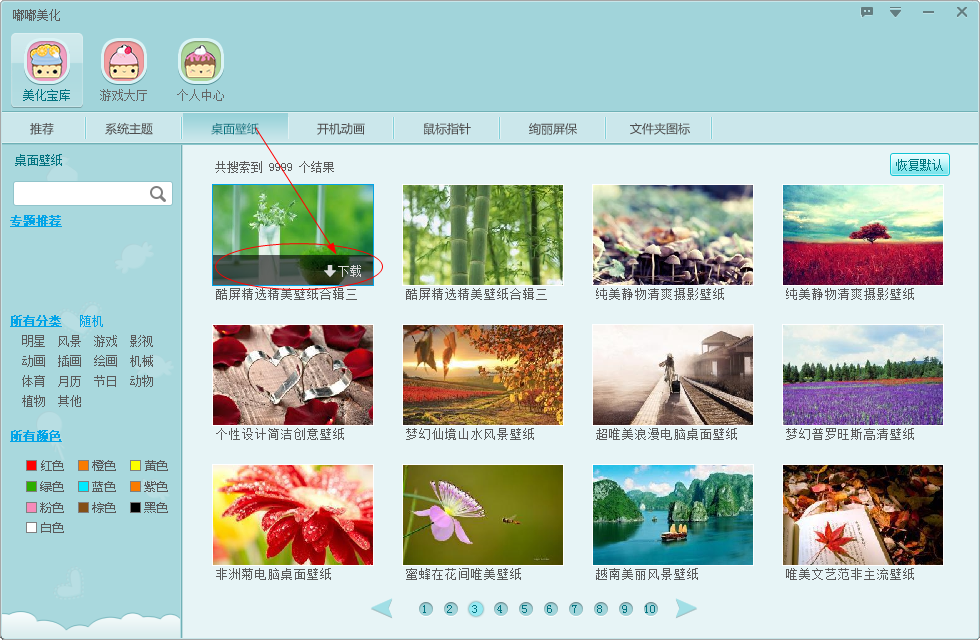Switch to the 开机动画 tab
The width and height of the screenshot is (980, 640).
341,129
